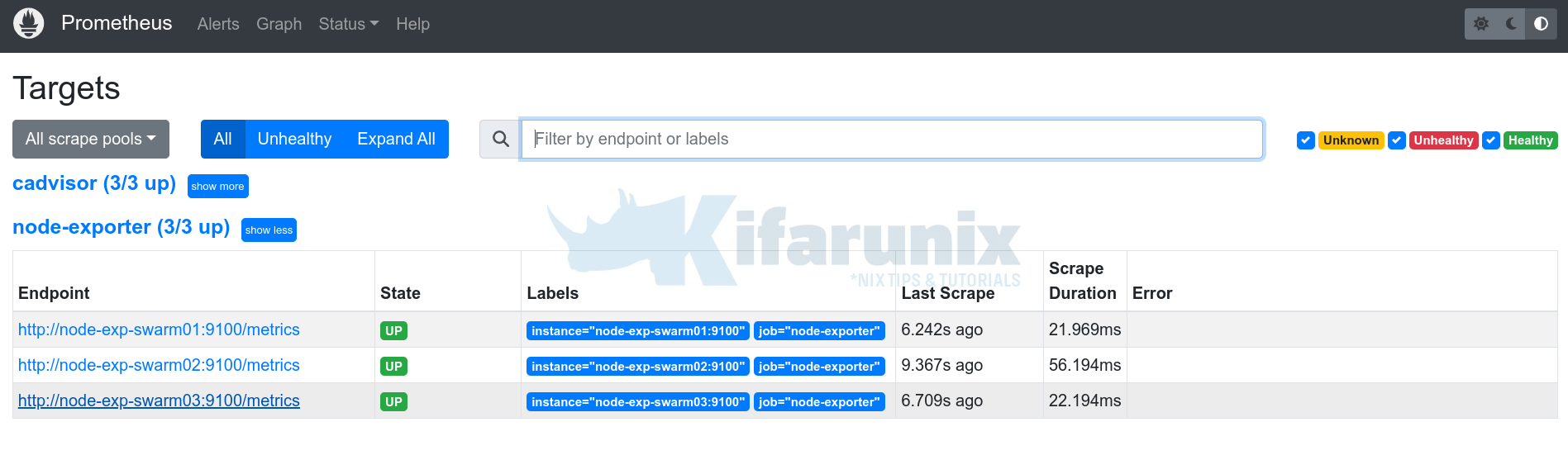Switch to the light theme sun icon
The width and height of the screenshot is (1568, 474).
pyautogui.click(x=1481, y=24)
